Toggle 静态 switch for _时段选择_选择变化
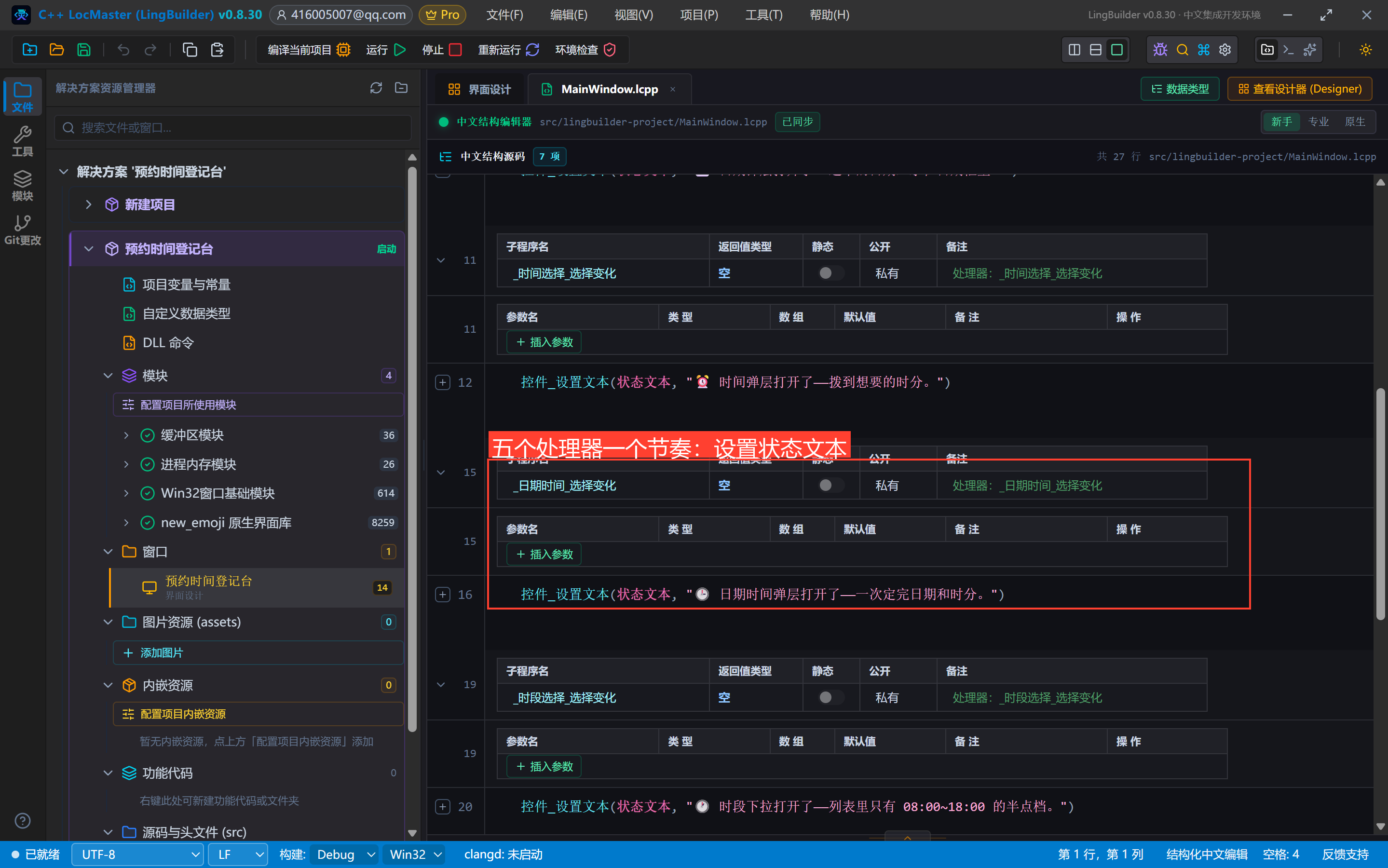Viewport: 1388px width, 868px height. pos(830,697)
